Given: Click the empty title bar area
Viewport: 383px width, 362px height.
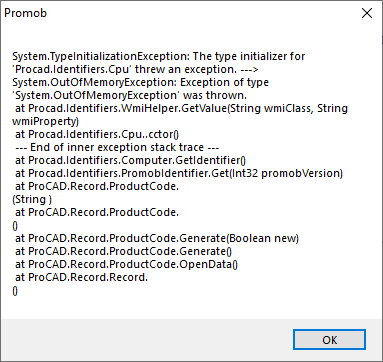Looking at the screenshot, I should (x=200, y=13).
